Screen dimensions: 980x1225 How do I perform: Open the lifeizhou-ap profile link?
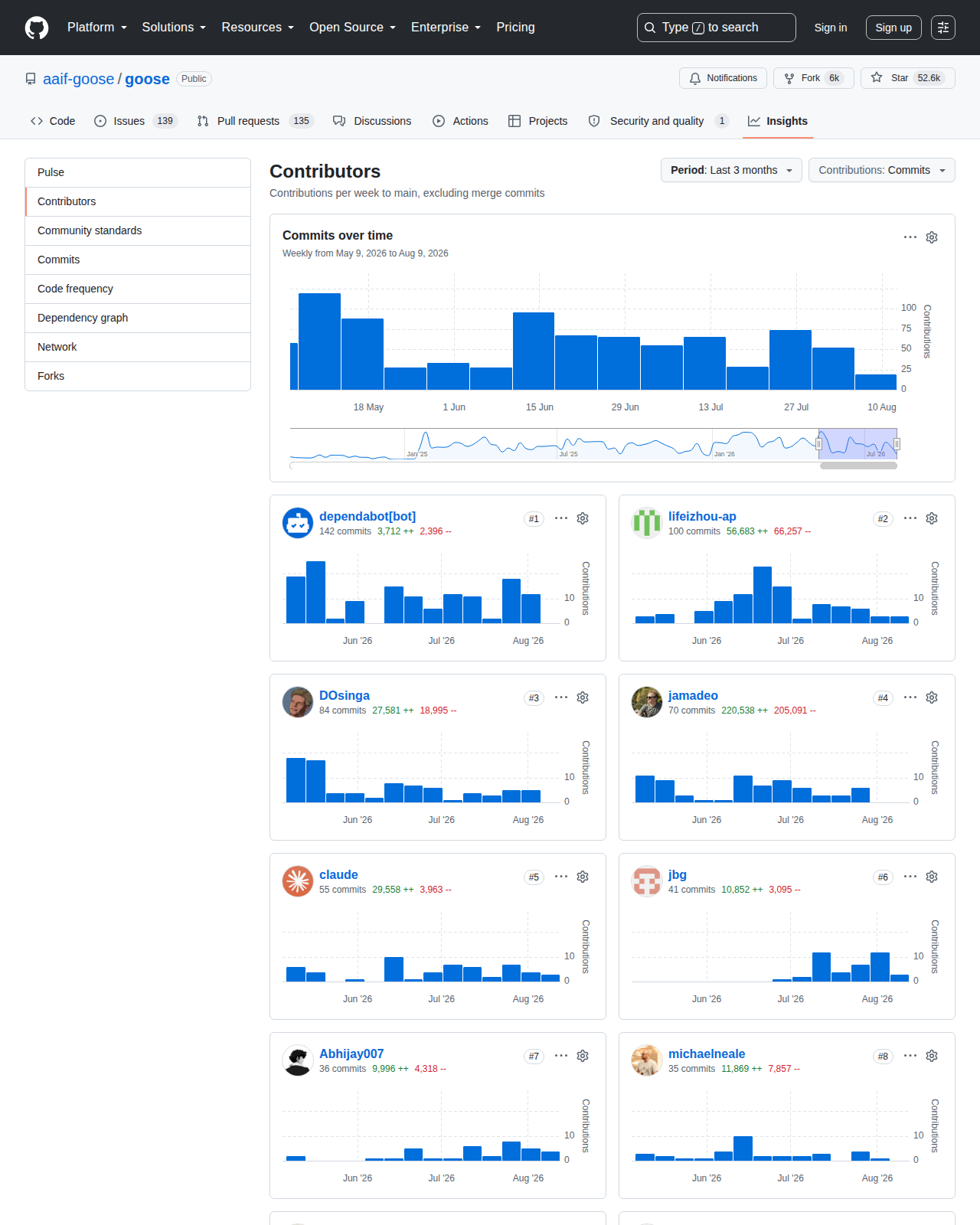click(702, 517)
